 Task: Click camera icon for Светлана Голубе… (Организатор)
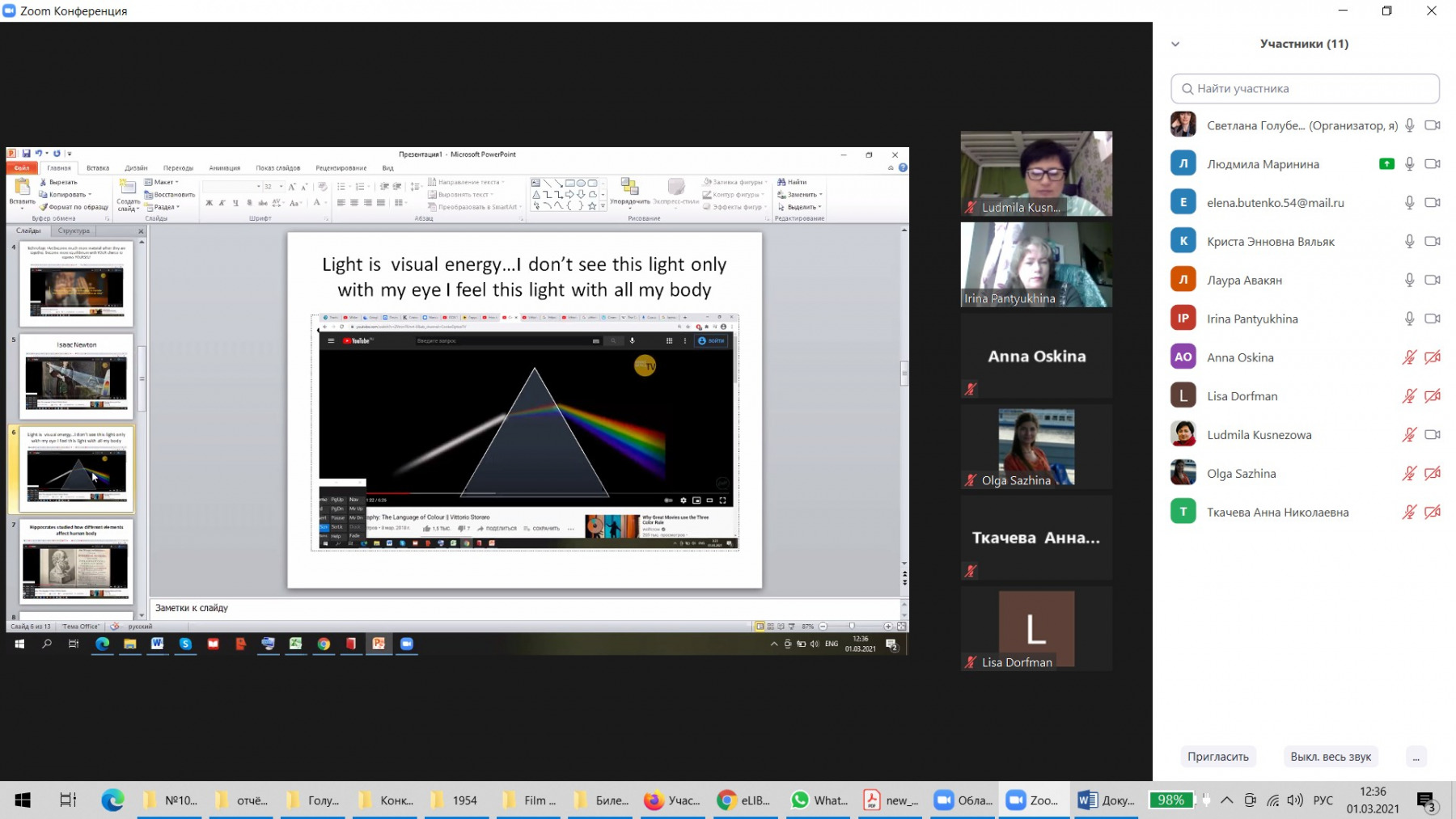coord(1433,125)
